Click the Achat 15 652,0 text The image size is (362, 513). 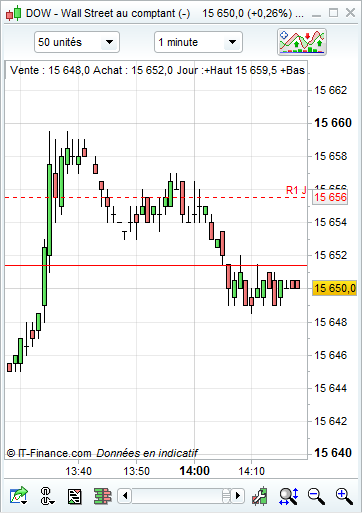(133, 70)
